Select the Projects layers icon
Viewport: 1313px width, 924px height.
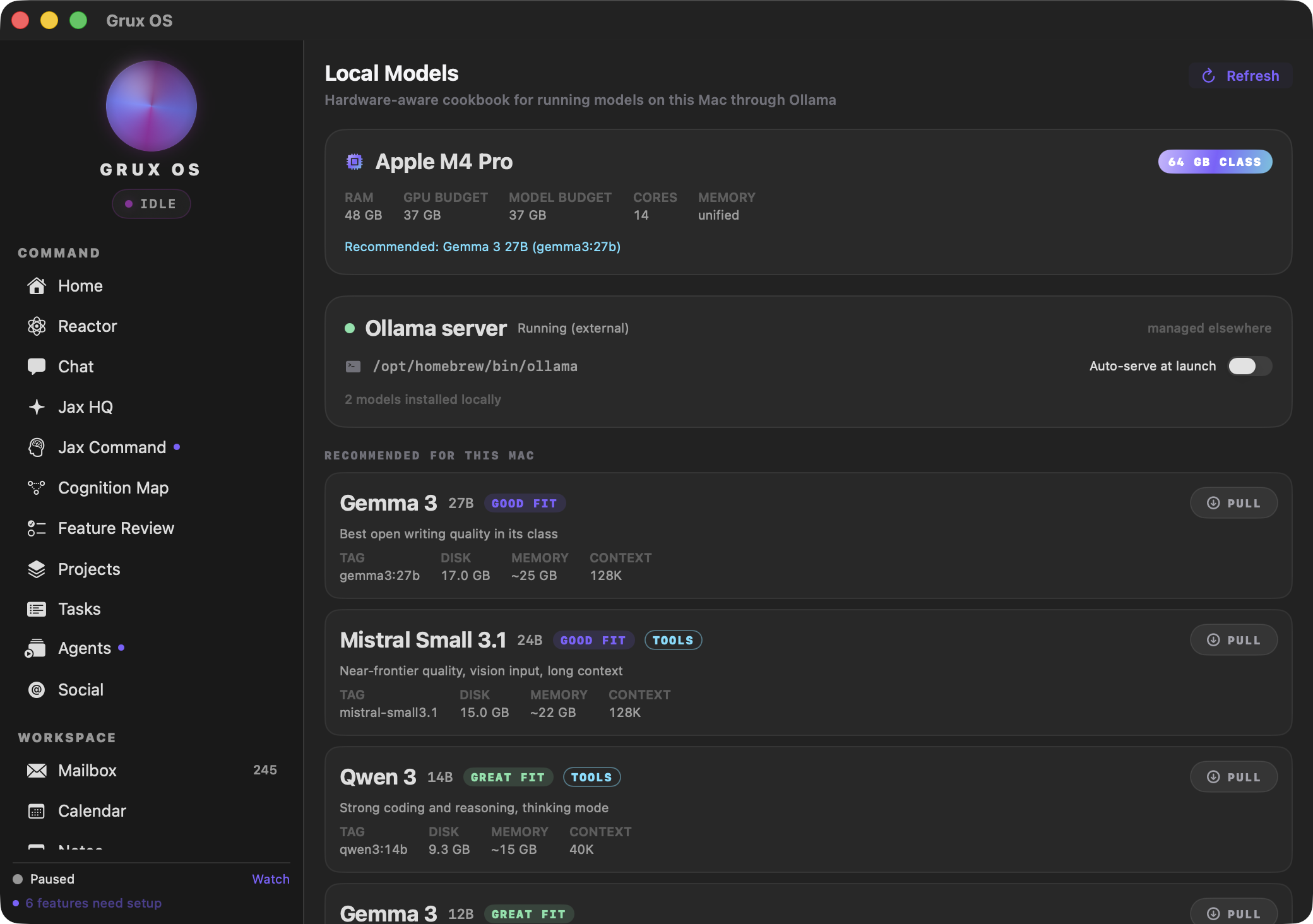pyautogui.click(x=37, y=569)
